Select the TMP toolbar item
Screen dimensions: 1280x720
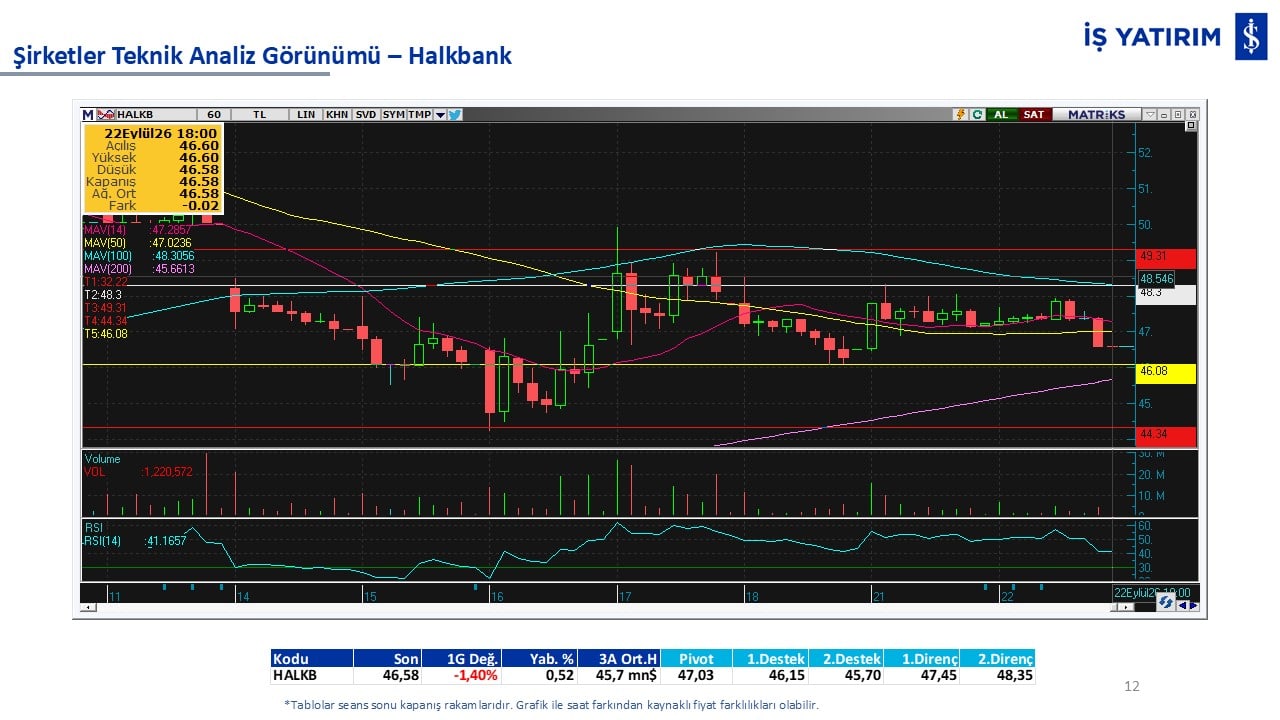[420, 114]
